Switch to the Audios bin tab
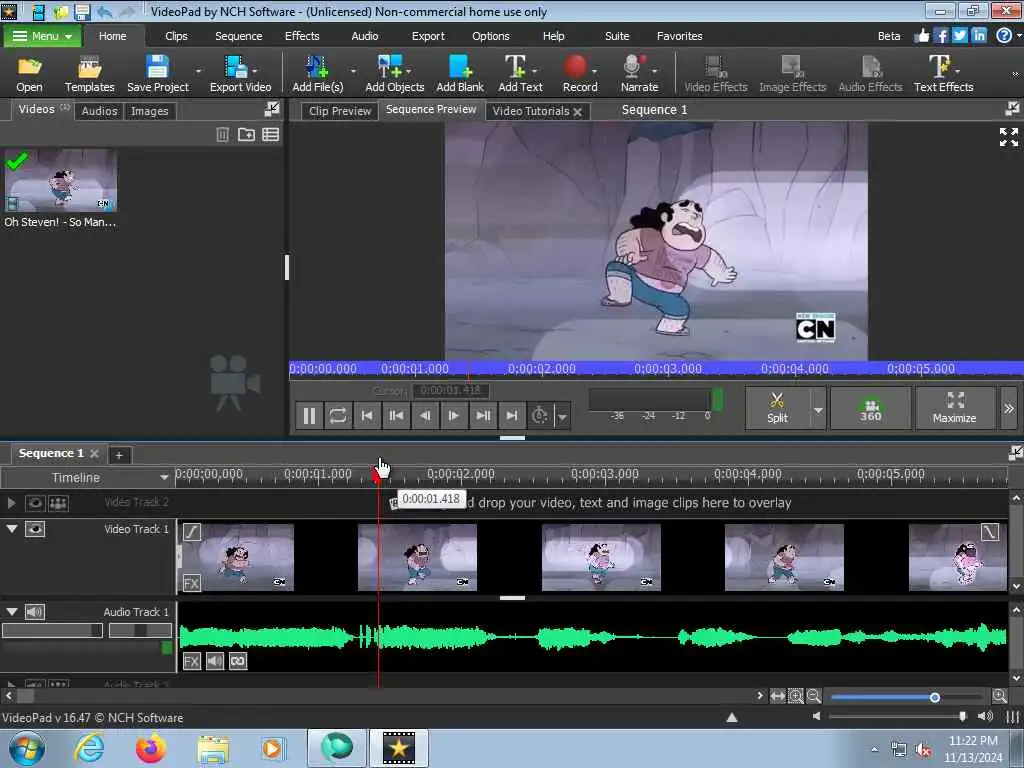1024x768 pixels. click(x=99, y=111)
